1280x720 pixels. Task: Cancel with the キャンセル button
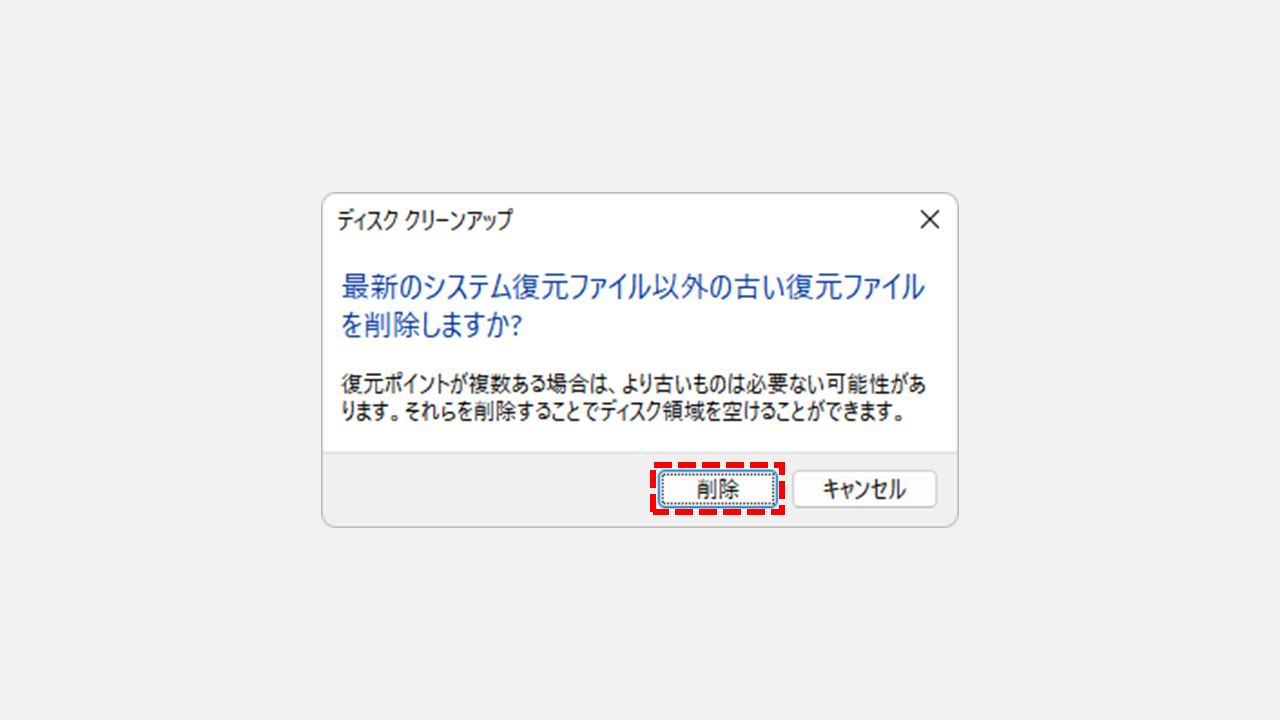point(864,489)
